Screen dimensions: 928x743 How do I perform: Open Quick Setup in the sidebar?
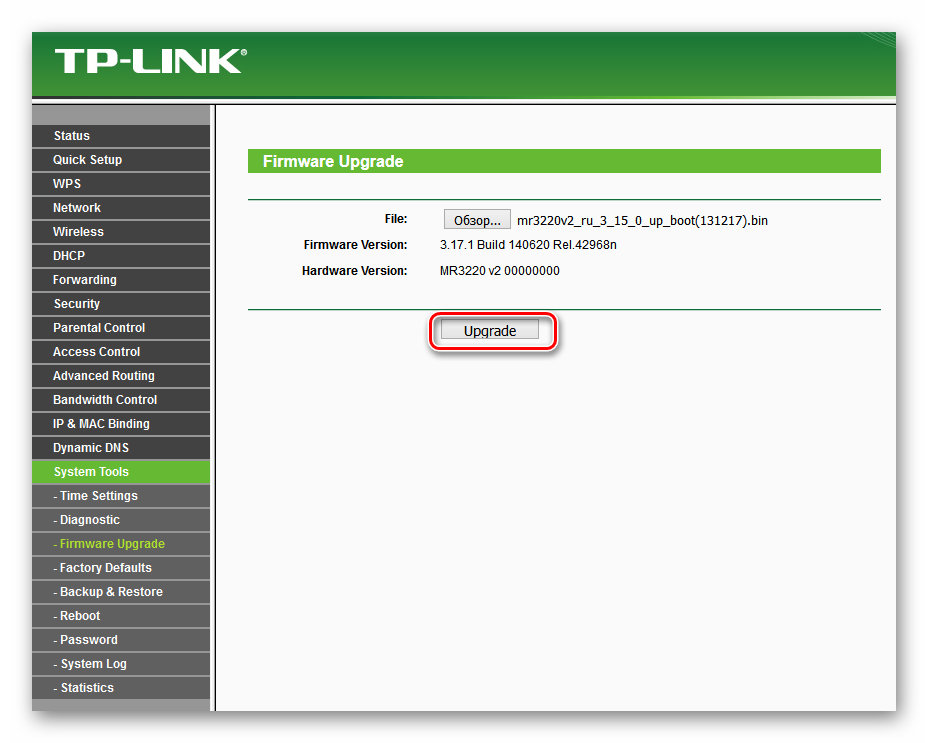[87, 160]
